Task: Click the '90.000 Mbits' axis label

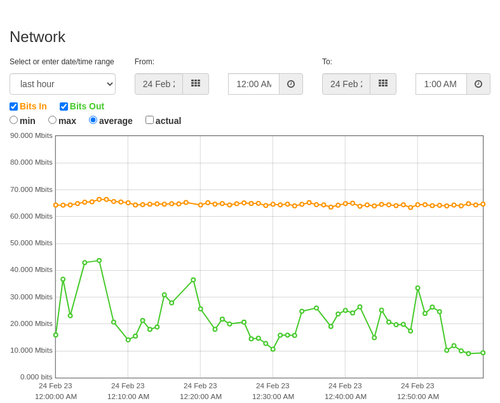Action: click(31, 135)
